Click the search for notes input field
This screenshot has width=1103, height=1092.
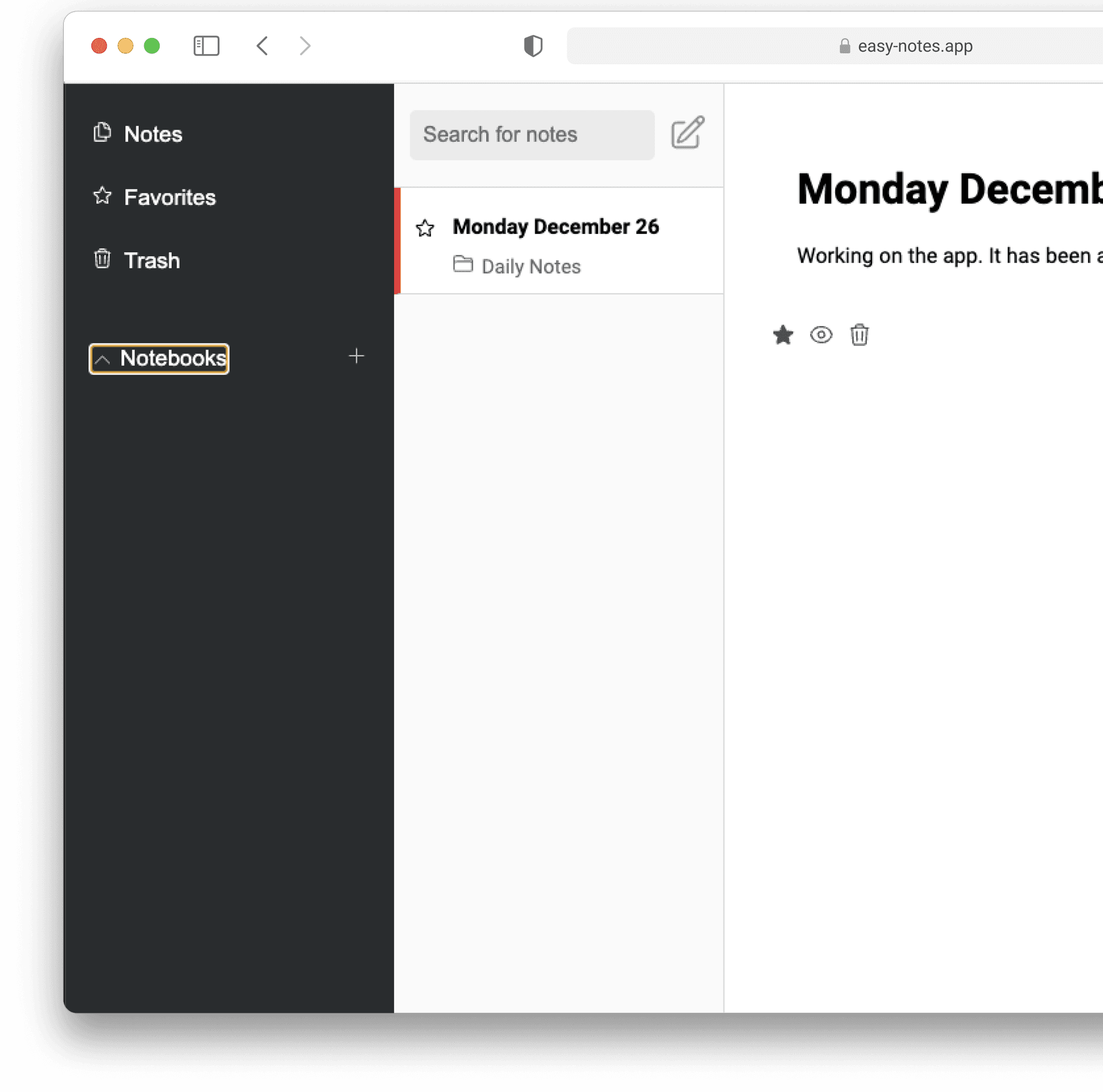(530, 134)
